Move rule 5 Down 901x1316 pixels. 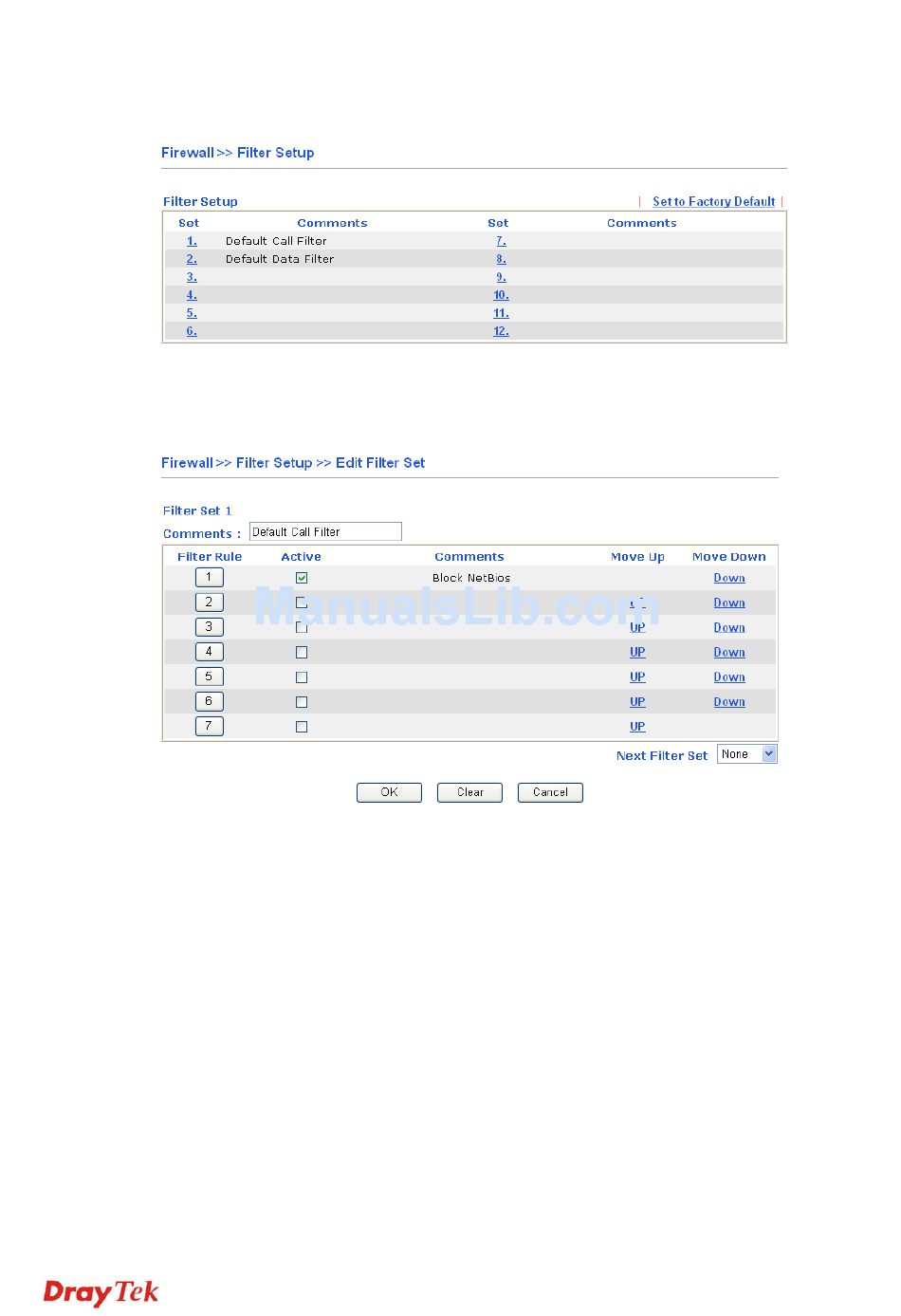[x=729, y=677]
